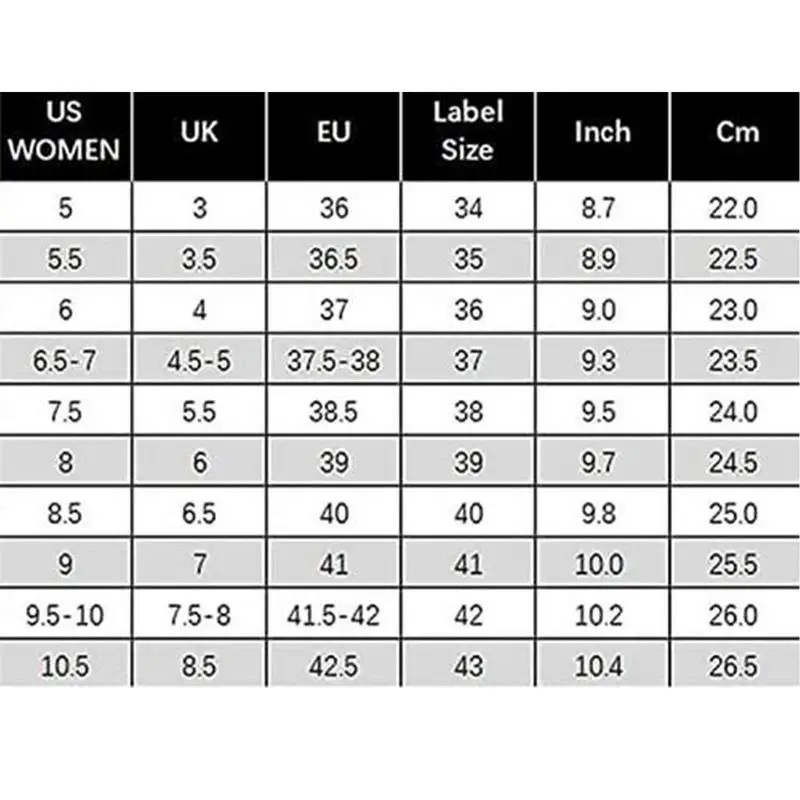The image size is (800, 800).
Task: Click the EU column header
Action: [334, 133]
